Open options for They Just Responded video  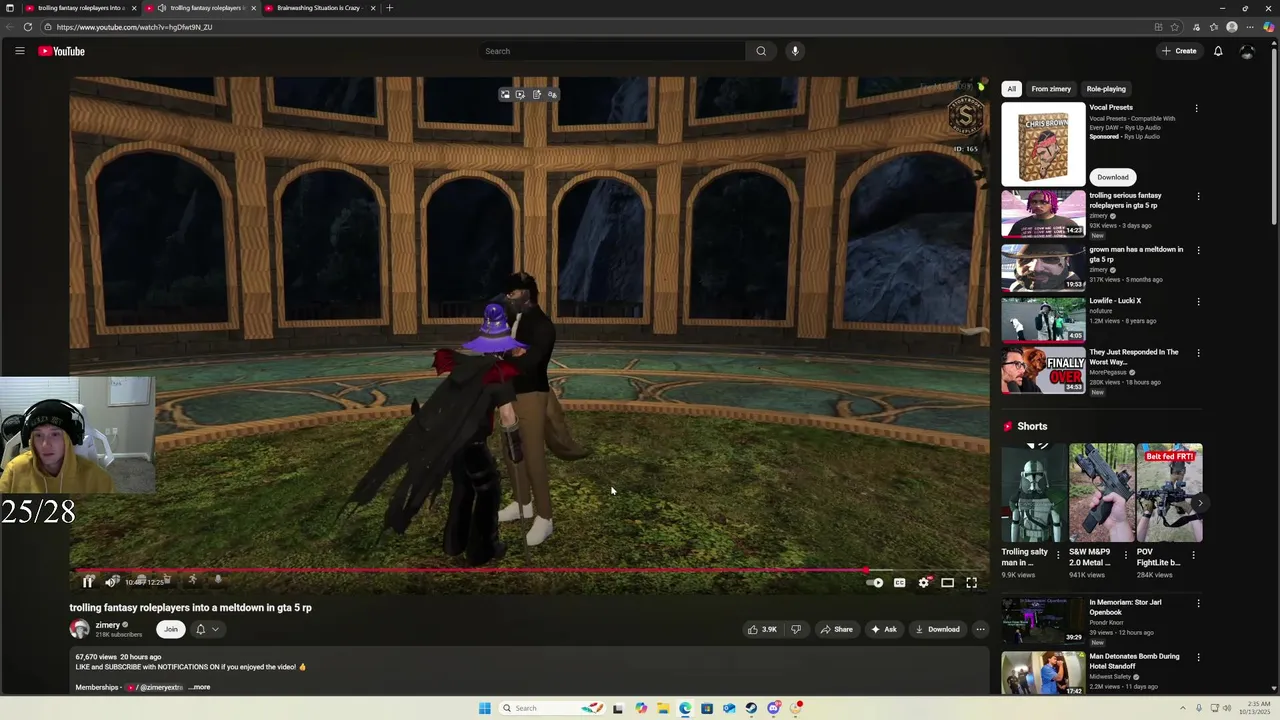tap(1198, 353)
